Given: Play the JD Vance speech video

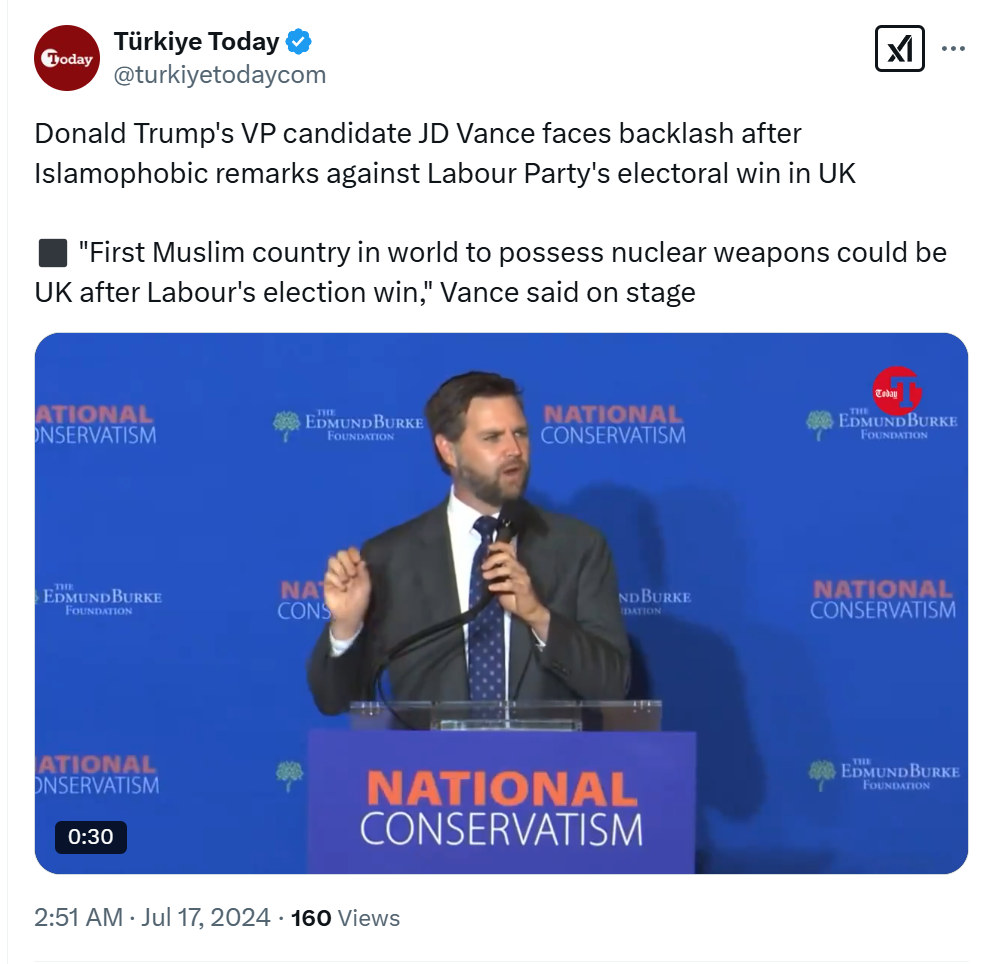Looking at the screenshot, I should [501, 603].
